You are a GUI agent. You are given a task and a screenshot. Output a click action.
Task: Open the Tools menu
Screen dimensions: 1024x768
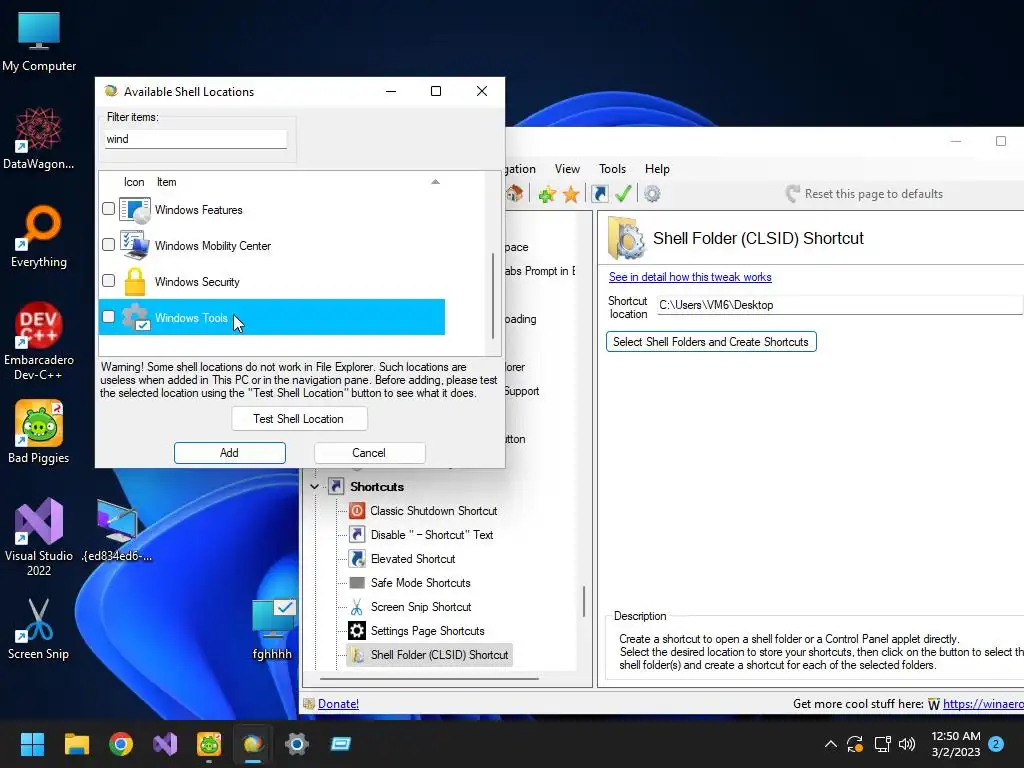[x=613, y=168]
